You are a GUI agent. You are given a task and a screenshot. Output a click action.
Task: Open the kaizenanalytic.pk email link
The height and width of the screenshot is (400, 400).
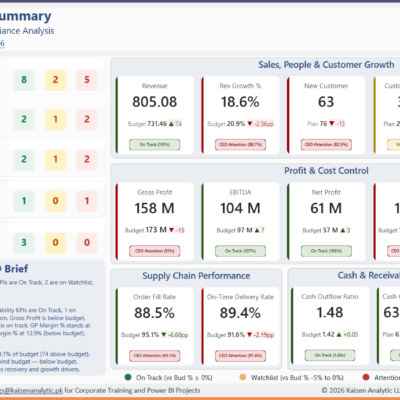point(31,390)
